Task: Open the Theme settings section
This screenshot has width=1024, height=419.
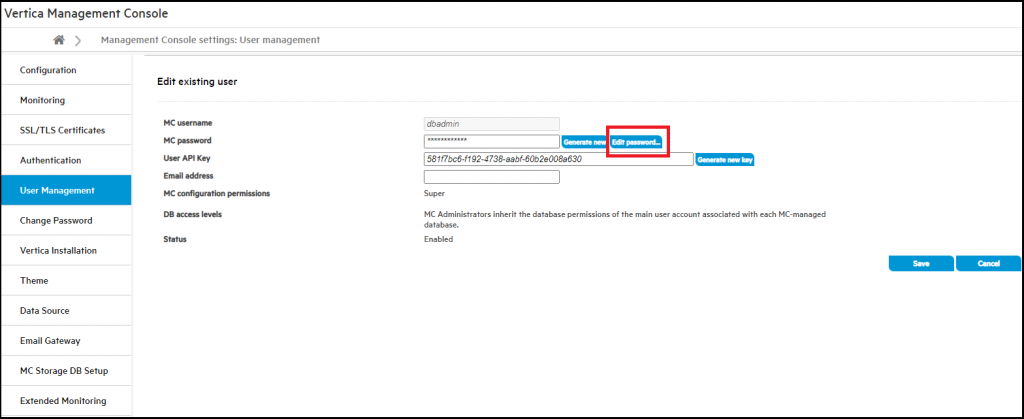Action: (66, 281)
